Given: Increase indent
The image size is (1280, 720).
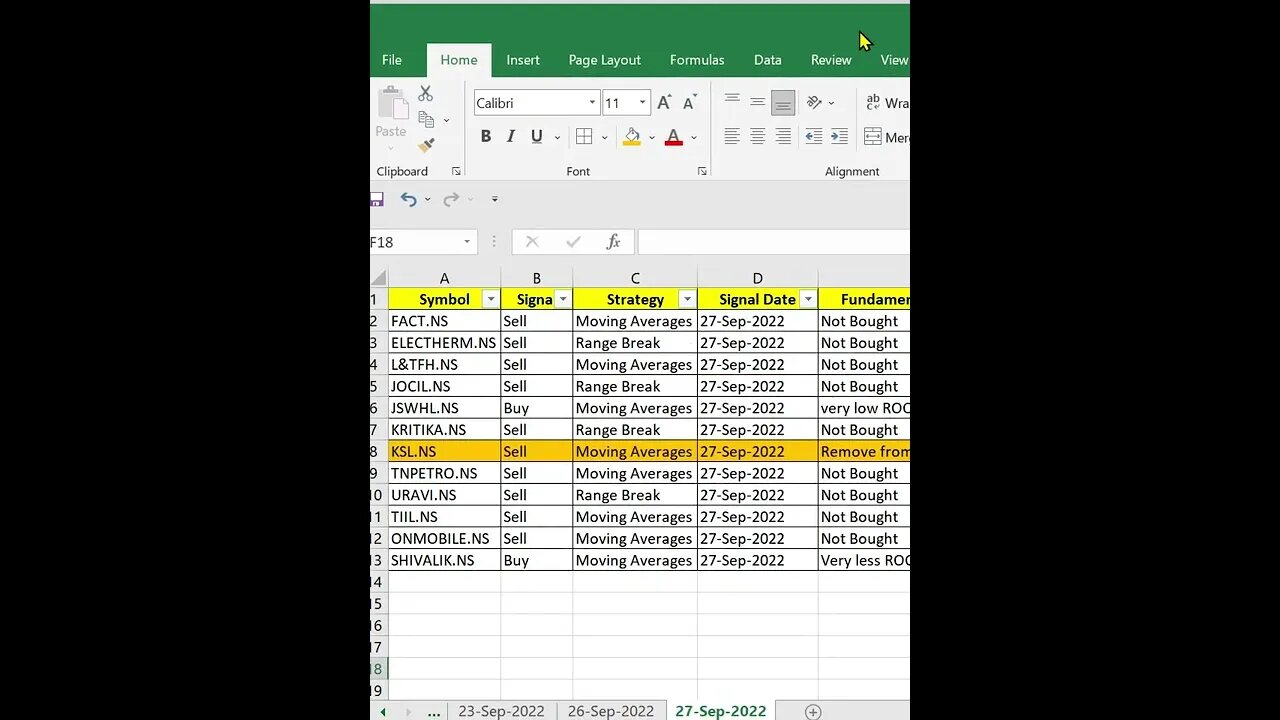Looking at the screenshot, I should pos(839,137).
